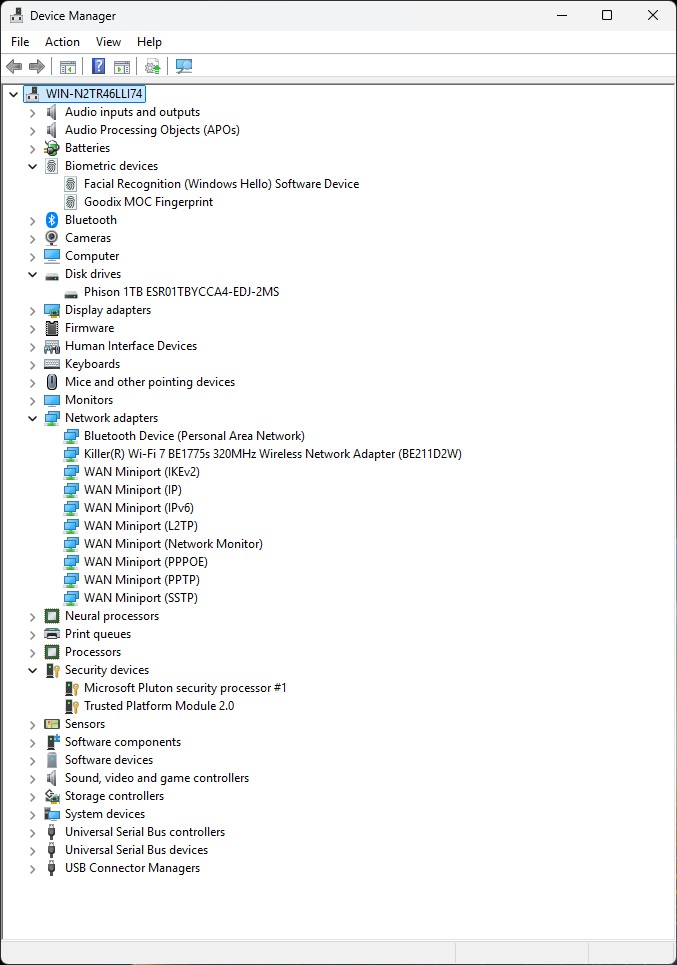Click the Cameras webcam icon
The image size is (677, 965).
[52, 238]
